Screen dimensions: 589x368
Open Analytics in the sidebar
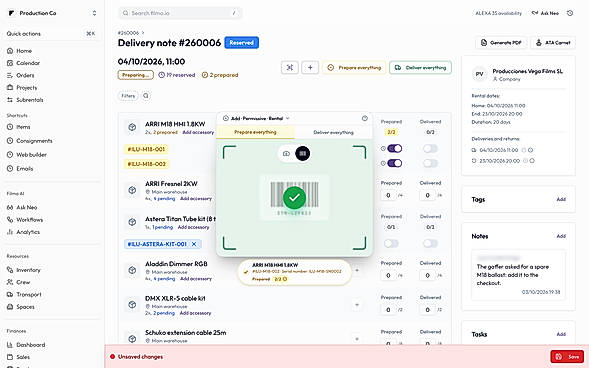(x=23, y=232)
